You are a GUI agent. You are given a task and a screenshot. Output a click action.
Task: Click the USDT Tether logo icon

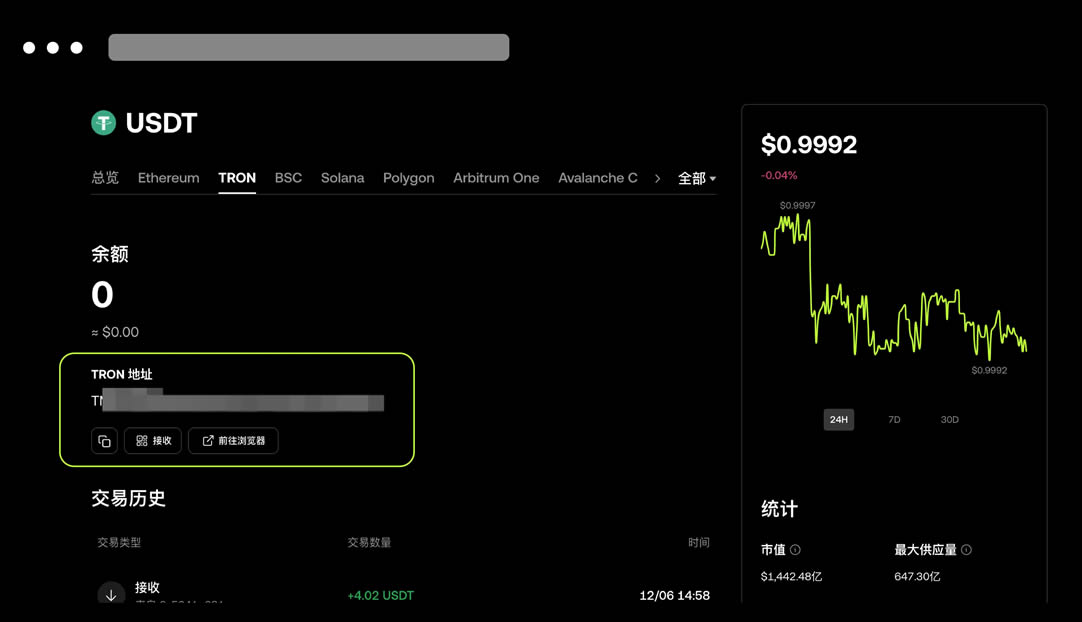[x=104, y=123]
